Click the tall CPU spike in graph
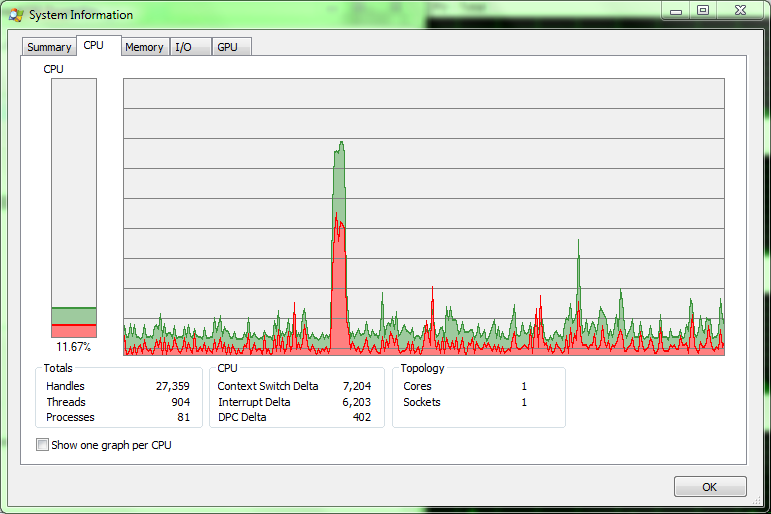 339,246
